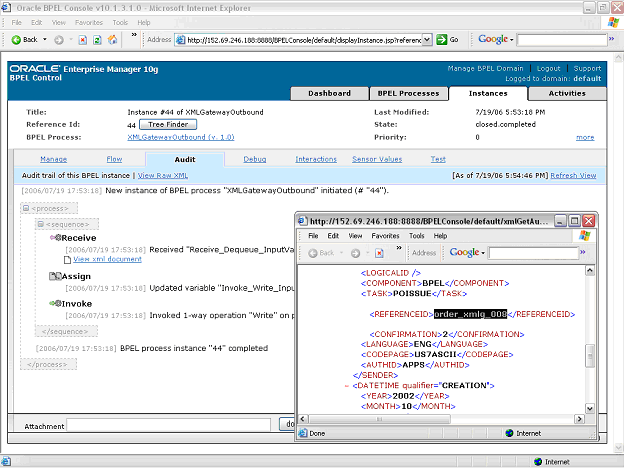
Task: Collapse the DATETIME node minus sign
Action: coord(346,386)
